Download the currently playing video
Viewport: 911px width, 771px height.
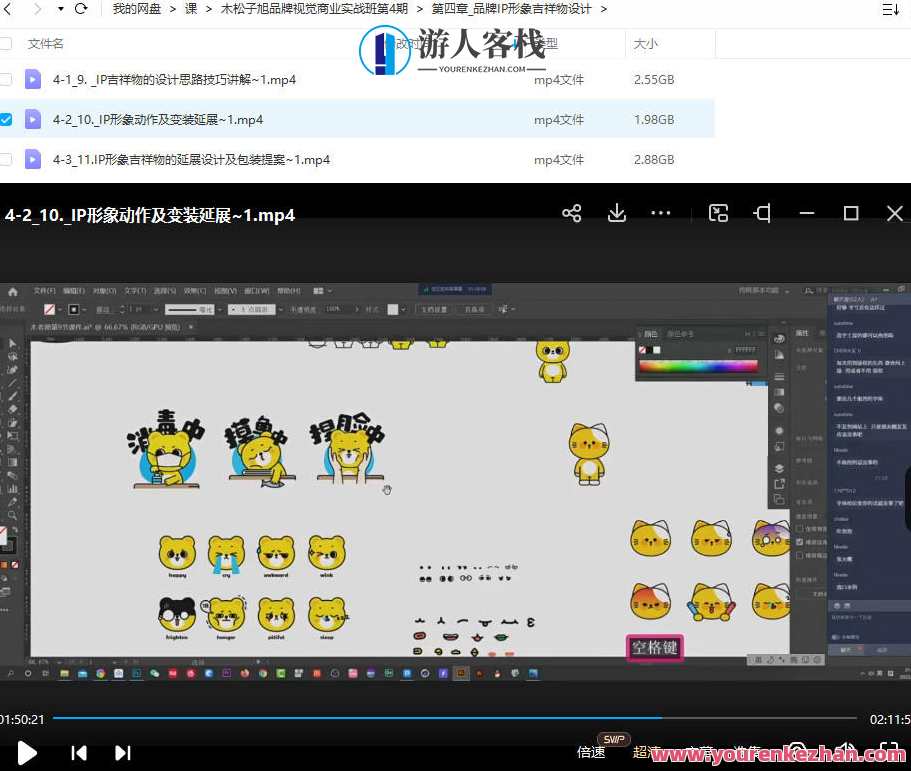[x=617, y=213]
